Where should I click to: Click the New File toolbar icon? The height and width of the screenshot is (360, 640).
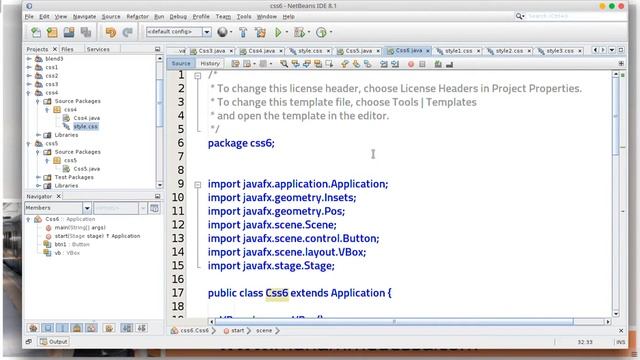(x=36, y=32)
